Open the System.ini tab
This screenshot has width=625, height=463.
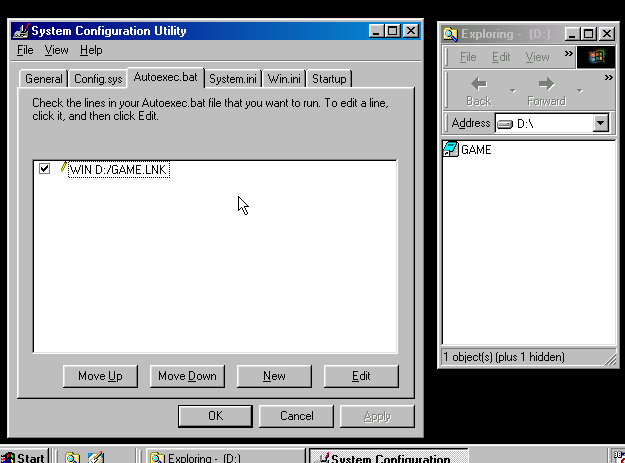point(234,79)
